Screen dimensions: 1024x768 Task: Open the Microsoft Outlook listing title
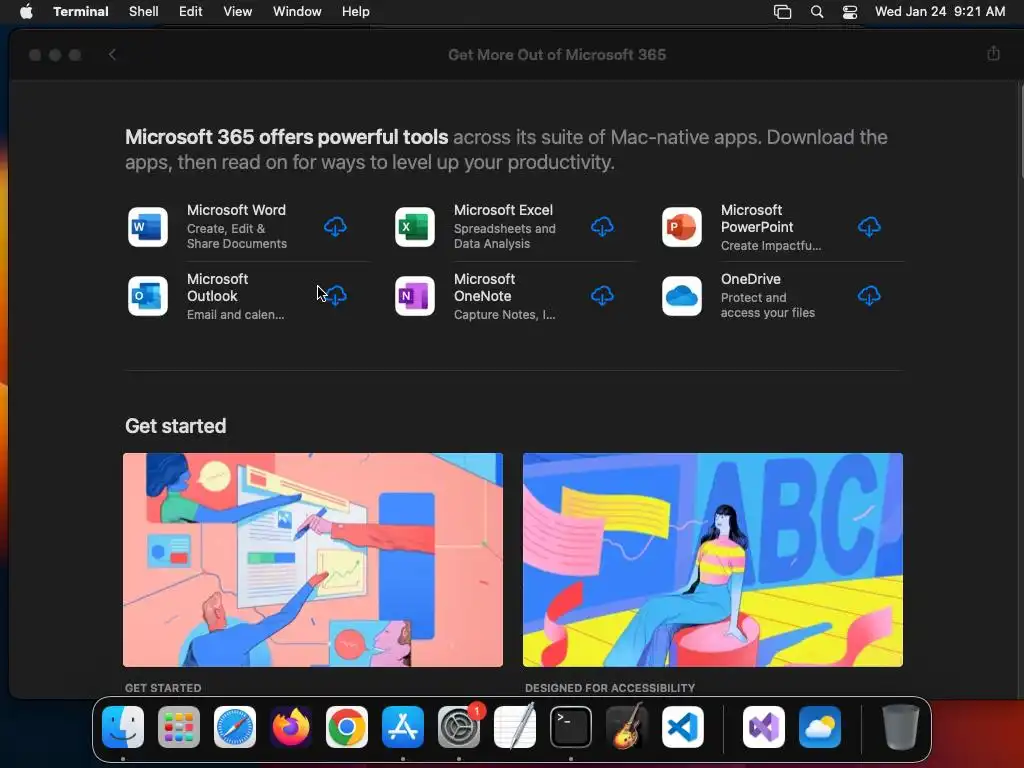coord(217,287)
